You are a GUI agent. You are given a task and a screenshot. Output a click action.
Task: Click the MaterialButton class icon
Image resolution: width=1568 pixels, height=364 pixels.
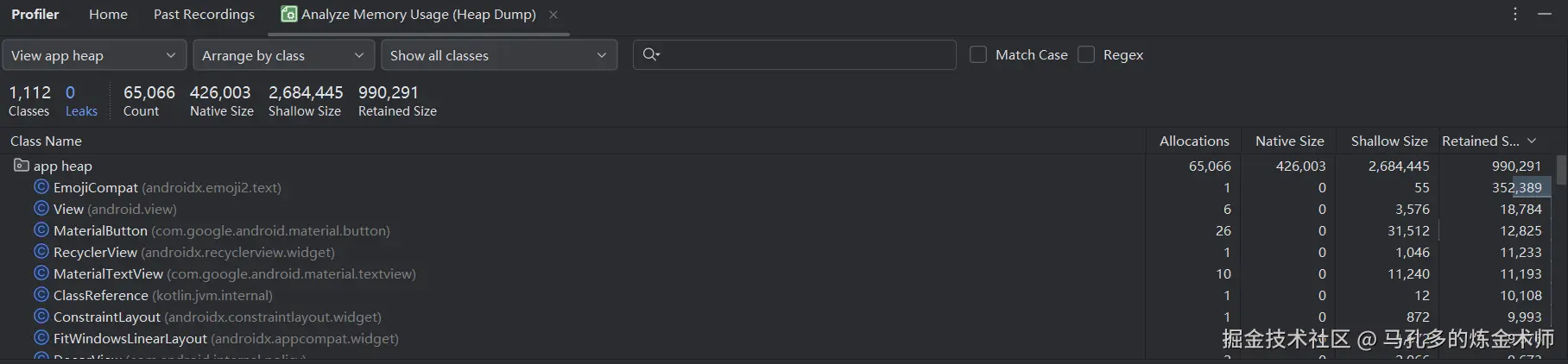[x=41, y=230]
